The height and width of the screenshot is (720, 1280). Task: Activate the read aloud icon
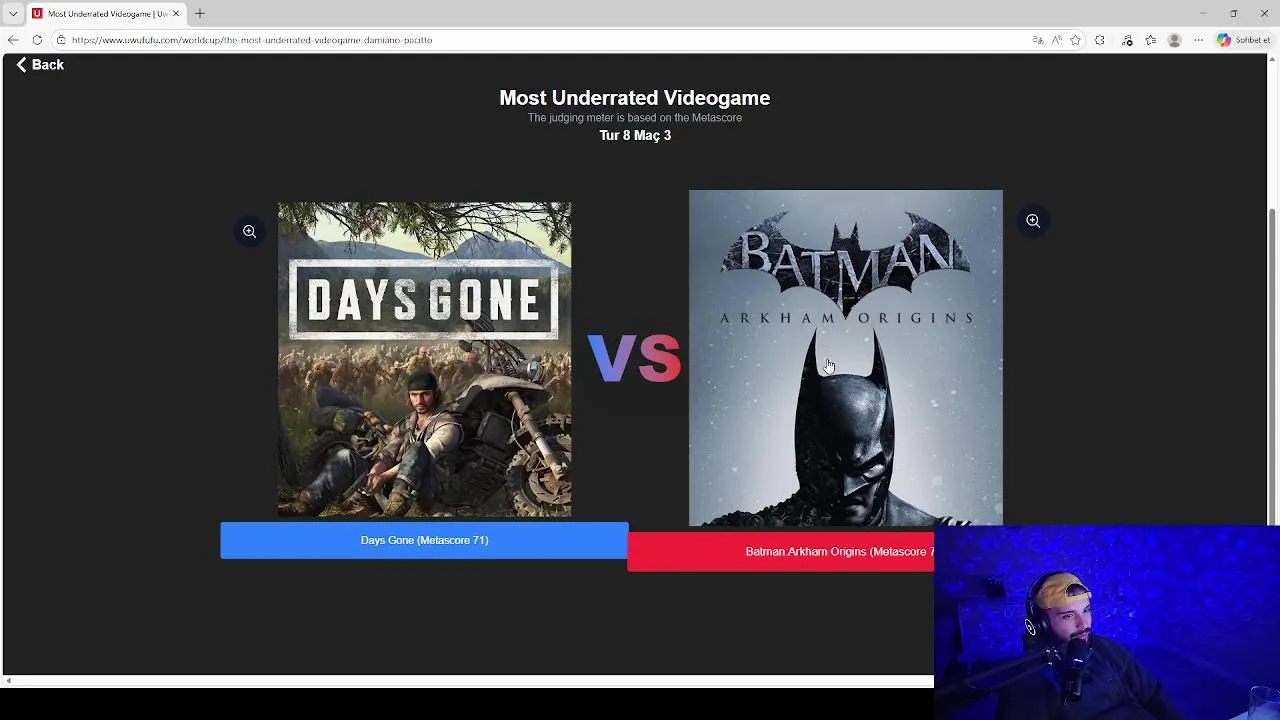1057,40
